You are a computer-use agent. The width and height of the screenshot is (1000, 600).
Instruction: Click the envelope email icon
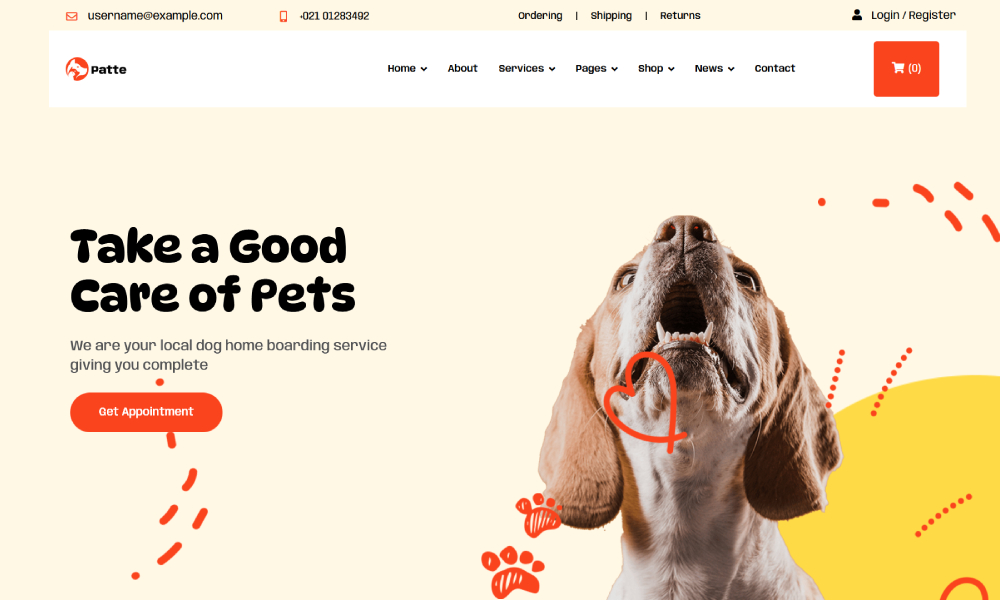[x=71, y=16]
